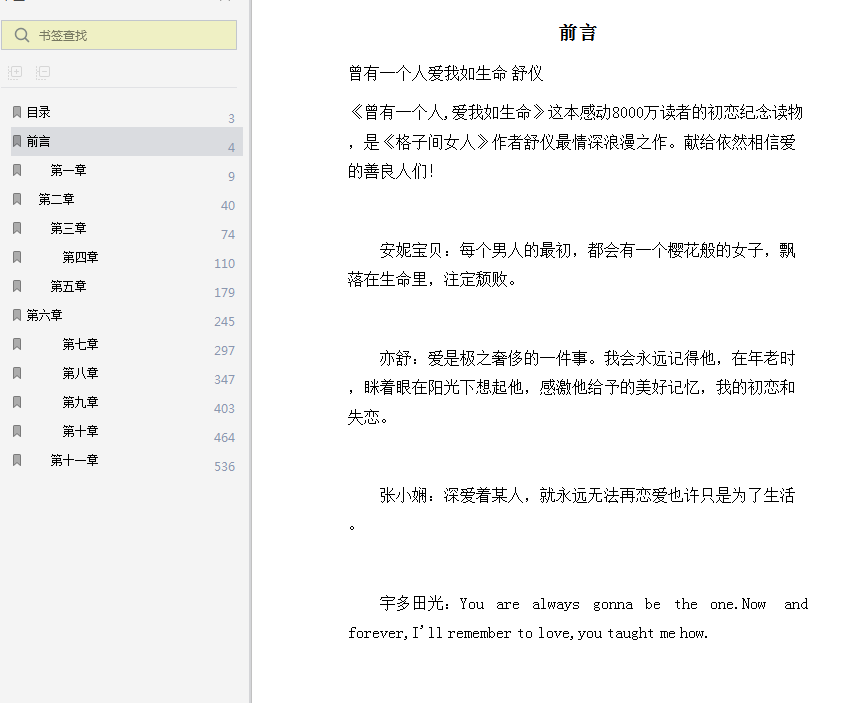Click the bookmark icon beside 前言
The height and width of the screenshot is (703, 863).
point(17,141)
